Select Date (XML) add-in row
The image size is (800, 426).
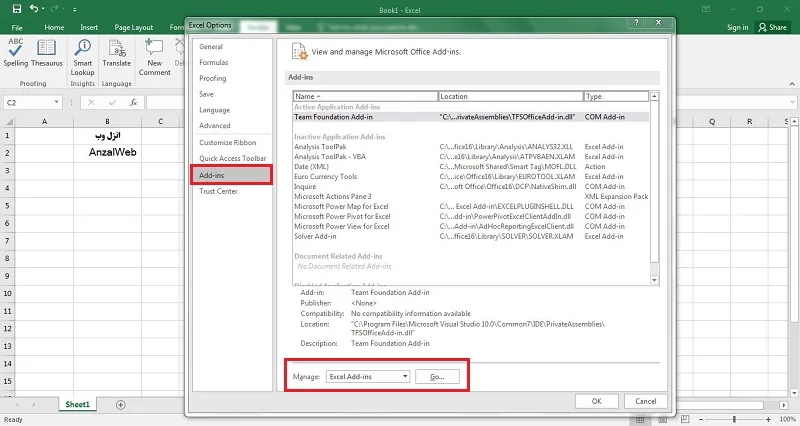click(x=471, y=166)
